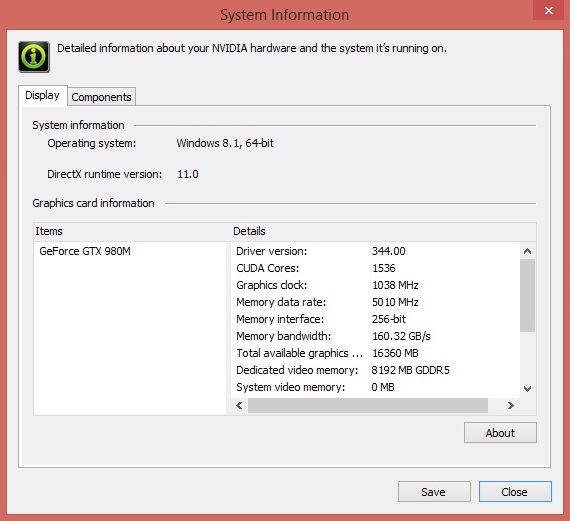Click the System Information title bar text

click(x=285, y=15)
